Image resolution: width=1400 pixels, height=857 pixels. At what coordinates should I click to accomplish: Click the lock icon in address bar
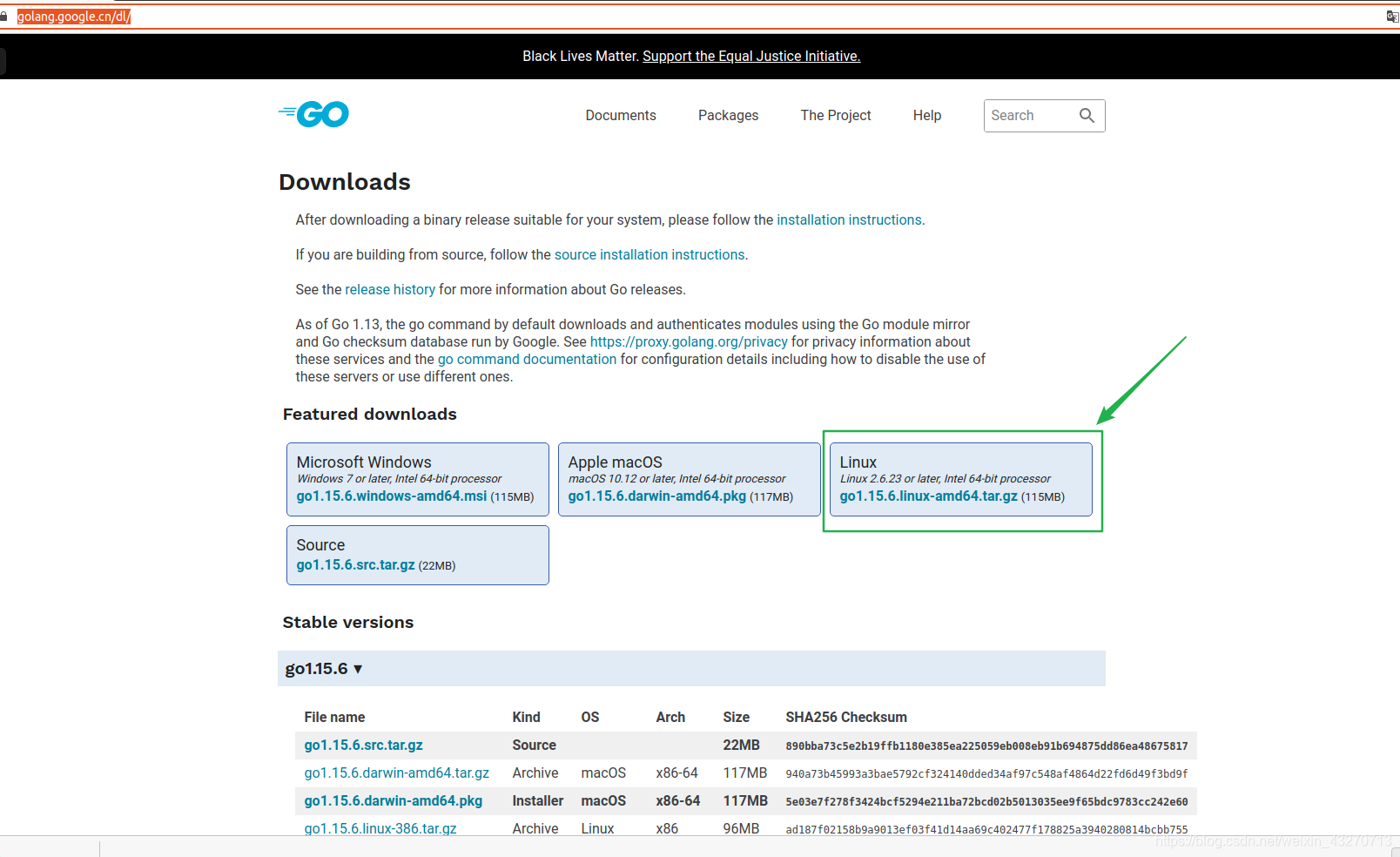tap(4, 16)
